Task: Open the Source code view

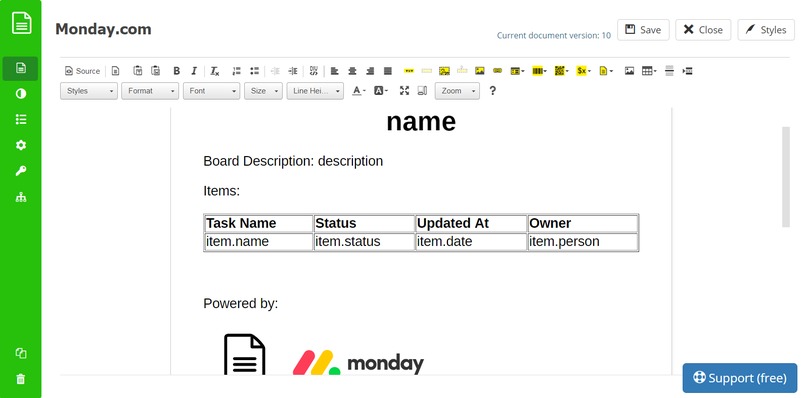Action: (x=82, y=71)
